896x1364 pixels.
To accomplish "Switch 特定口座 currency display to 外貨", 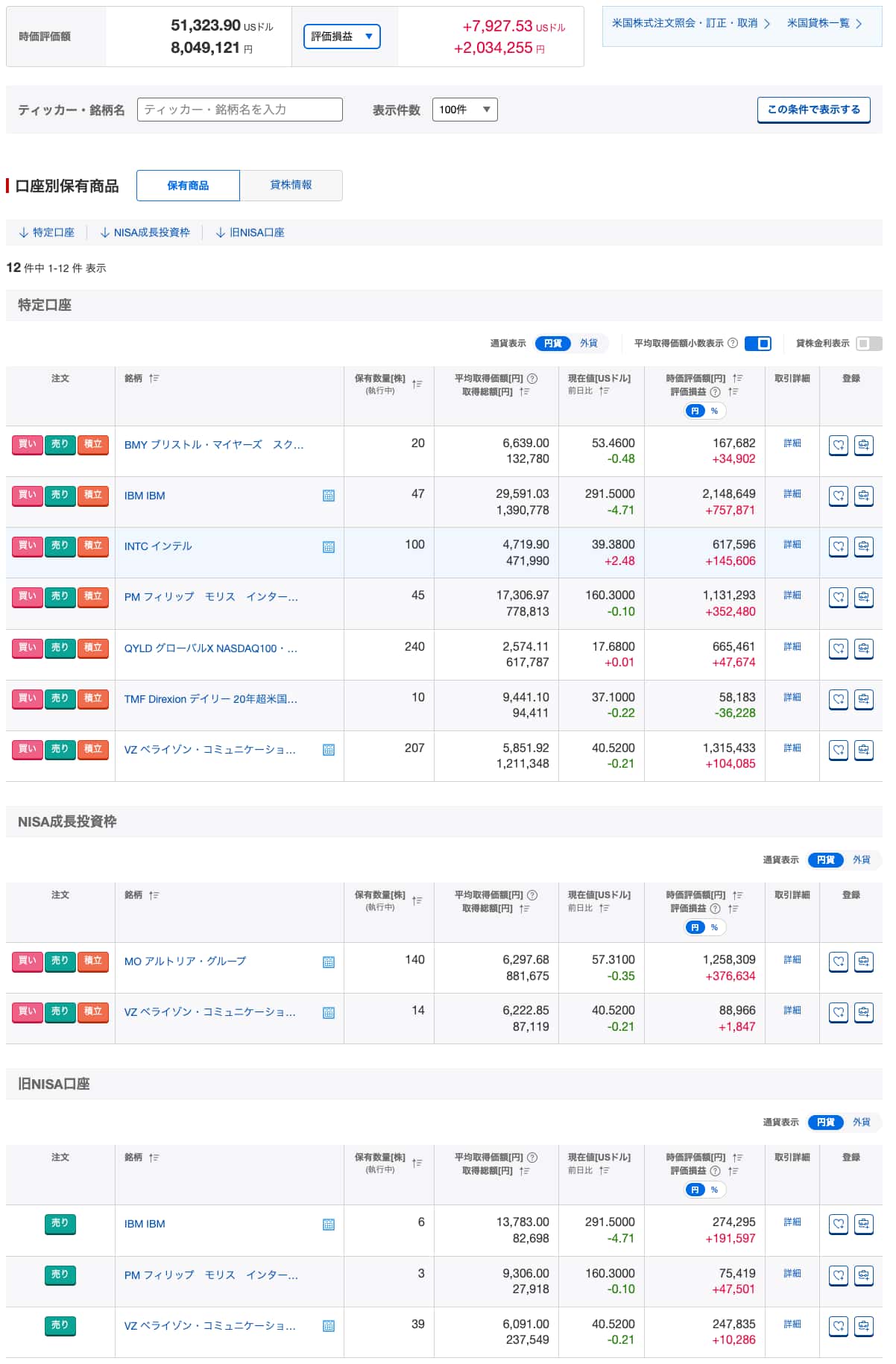I will (589, 343).
